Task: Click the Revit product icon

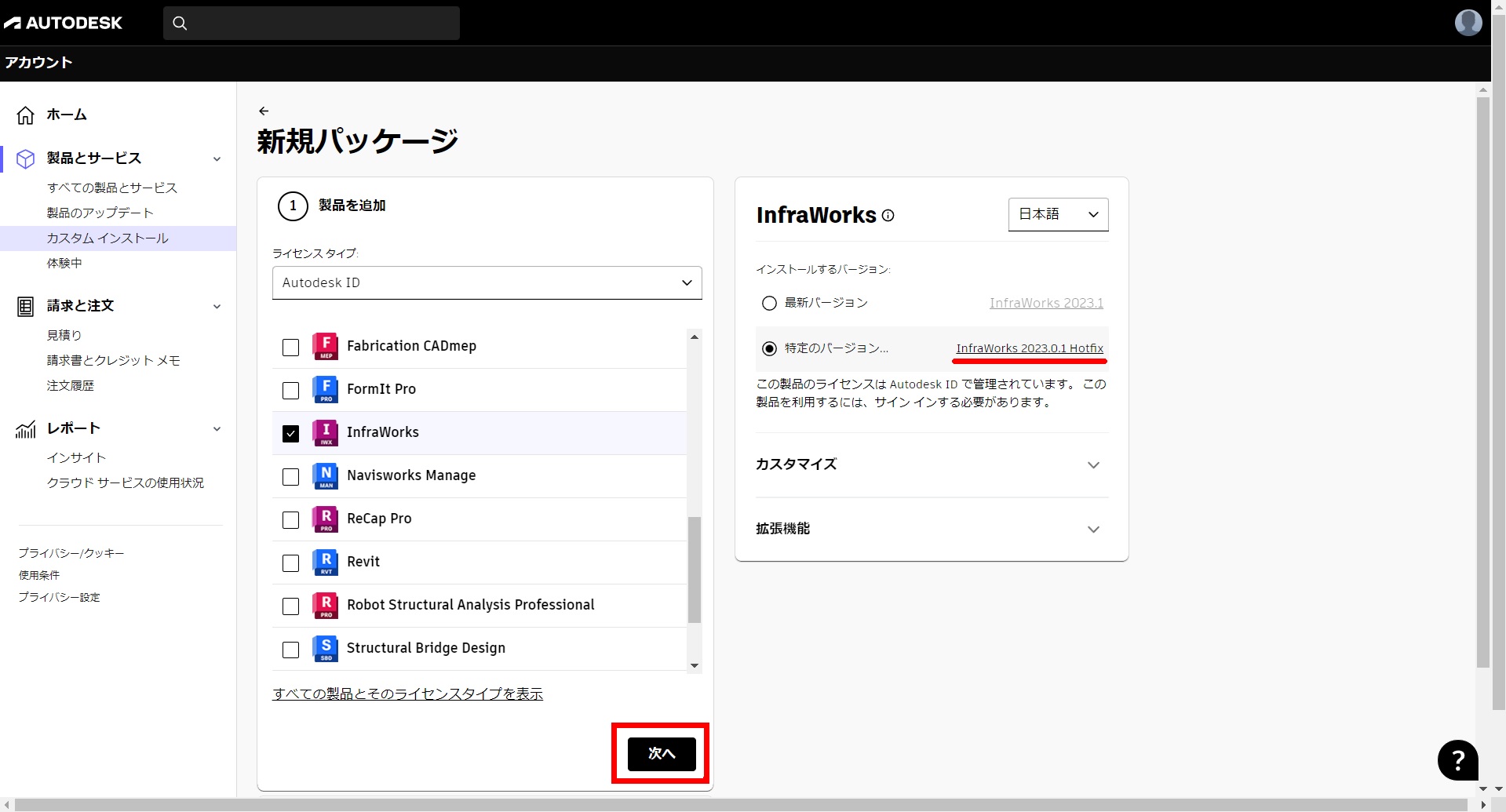Action: [325, 562]
